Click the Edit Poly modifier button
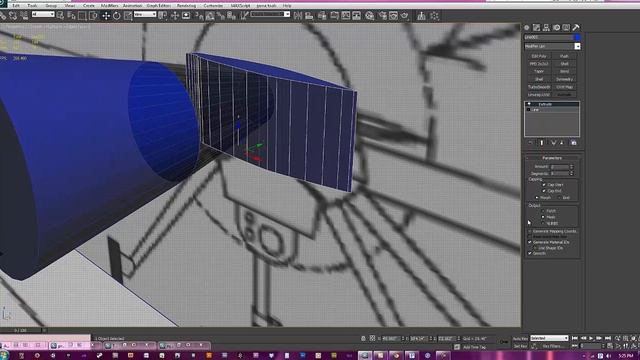640x360 pixels. [x=538, y=56]
